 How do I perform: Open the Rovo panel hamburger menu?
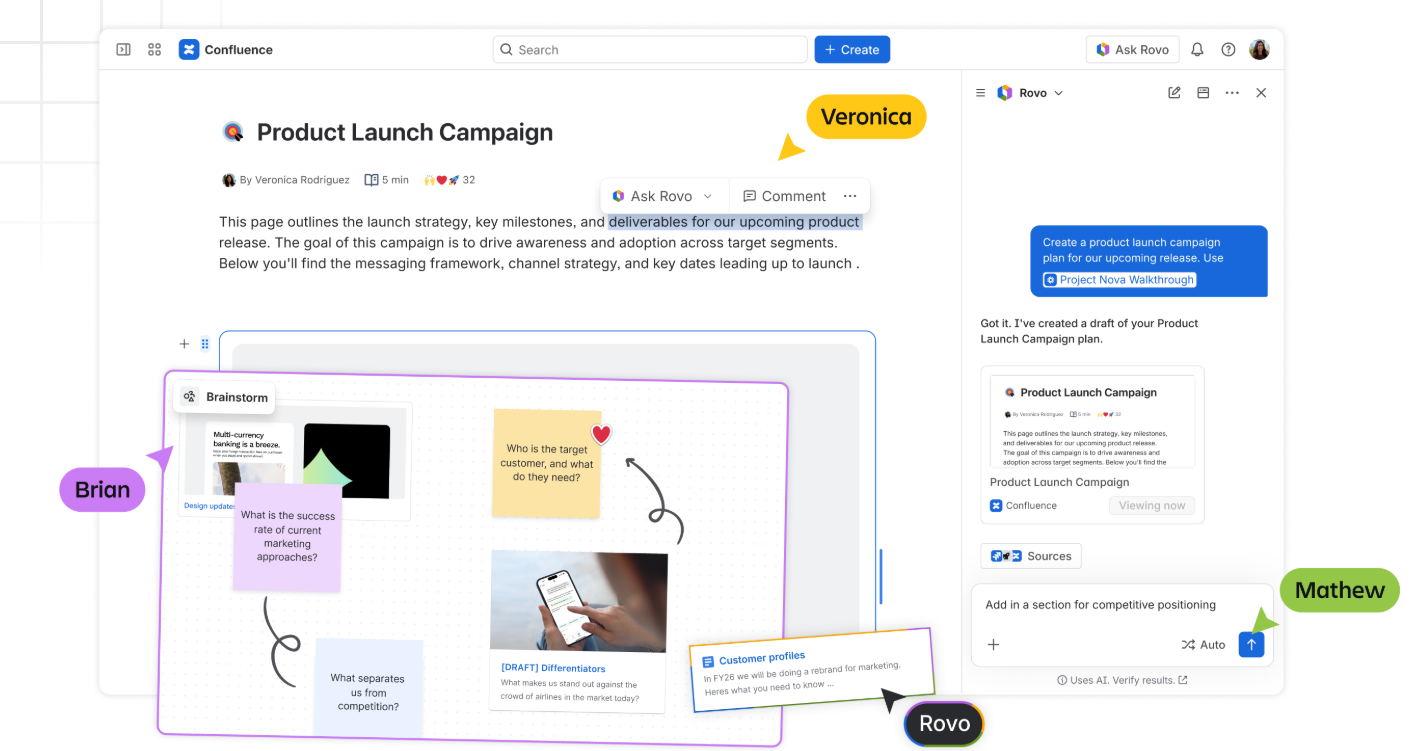(x=980, y=93)
